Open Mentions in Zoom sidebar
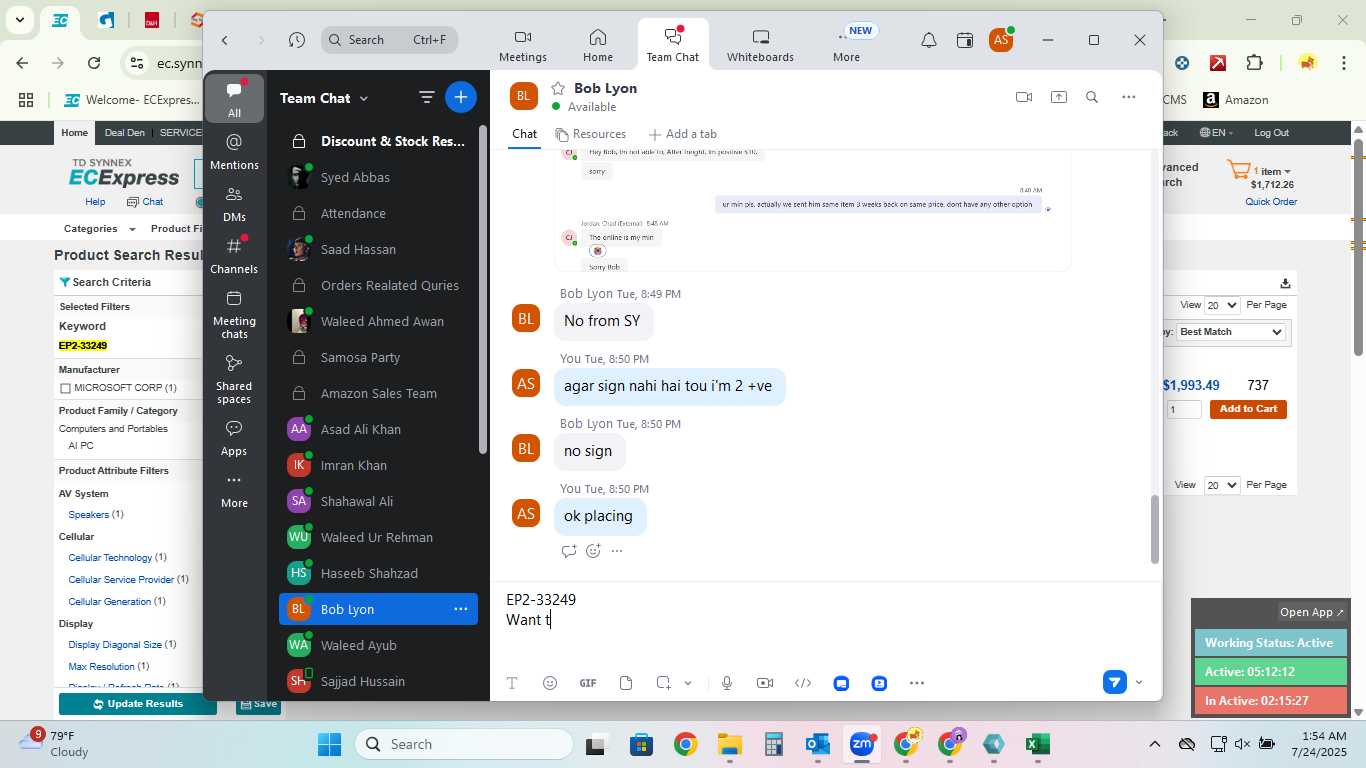1366x768 pixels. 234,151
